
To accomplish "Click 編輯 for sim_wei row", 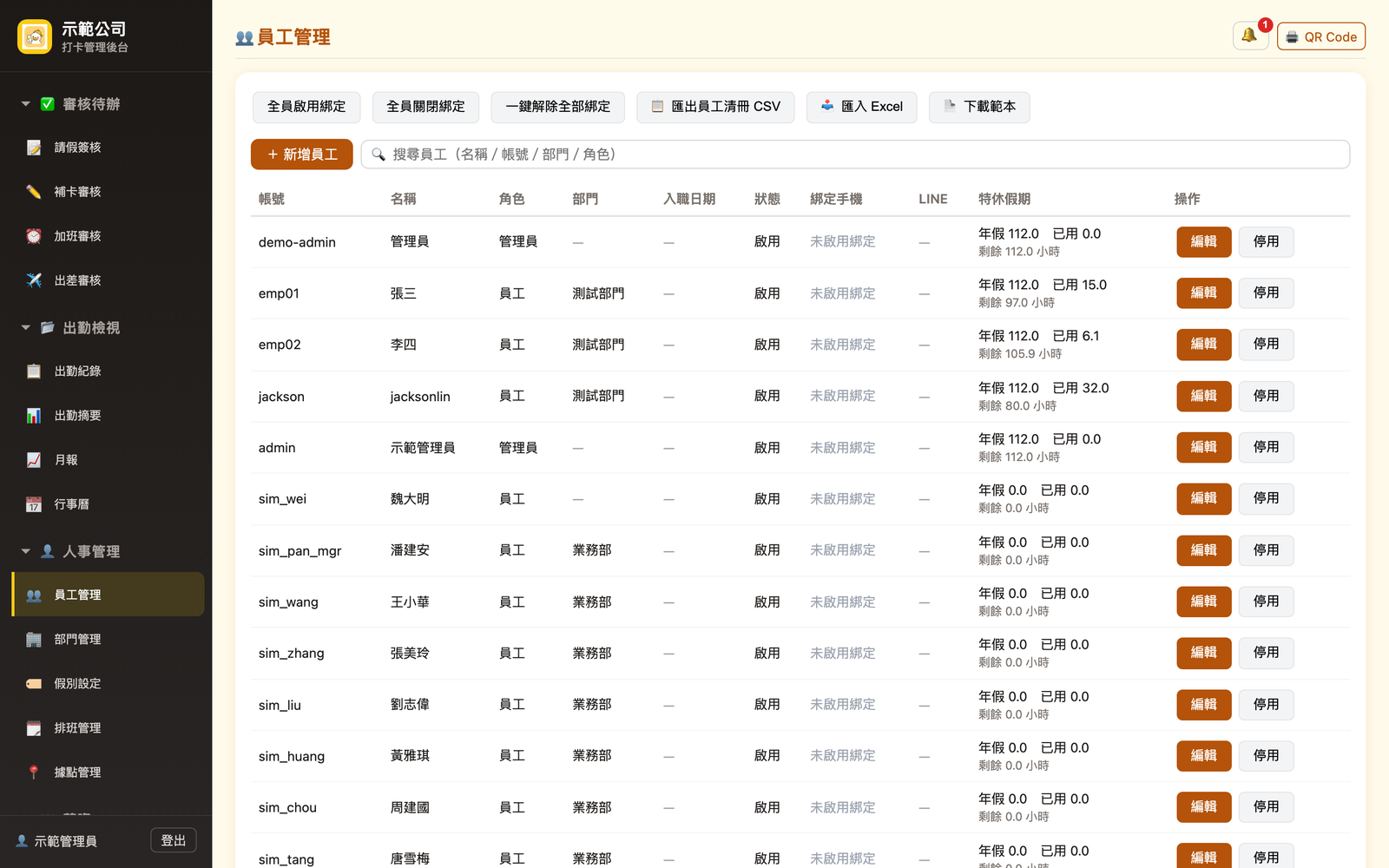I will click(x=1204, y=498).
